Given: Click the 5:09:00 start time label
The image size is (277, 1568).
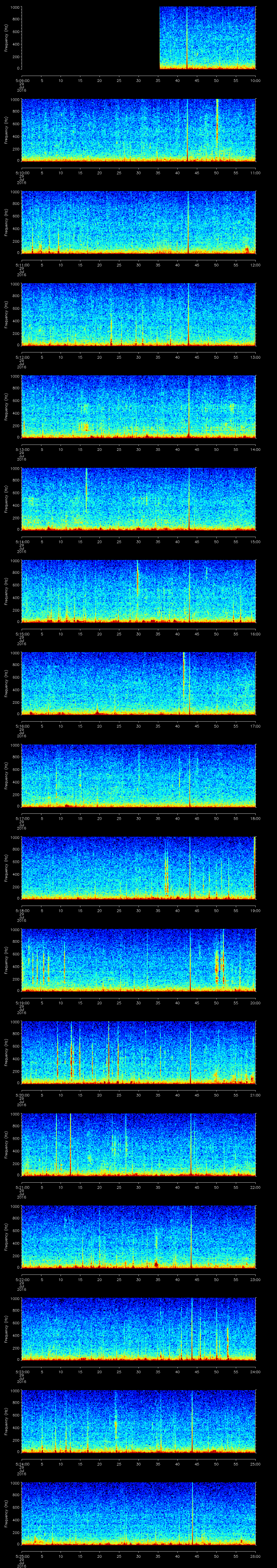Looking at the screenshot, I should coord(22,80).
